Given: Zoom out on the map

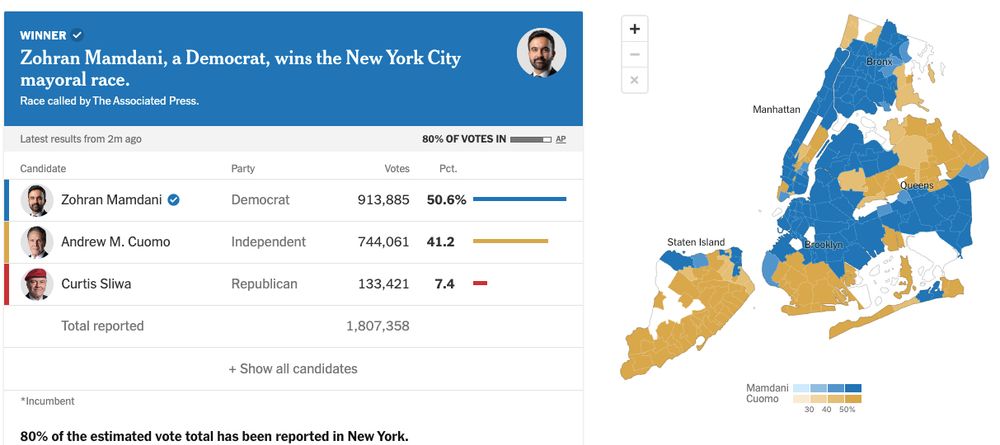Looking at the screenshot, I should (634, 54).
